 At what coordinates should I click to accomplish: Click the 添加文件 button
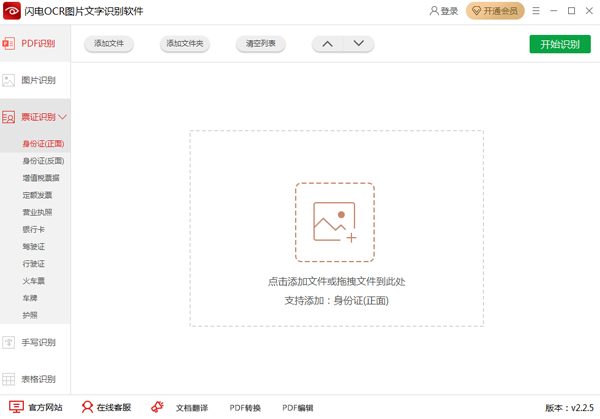(109, 44)
